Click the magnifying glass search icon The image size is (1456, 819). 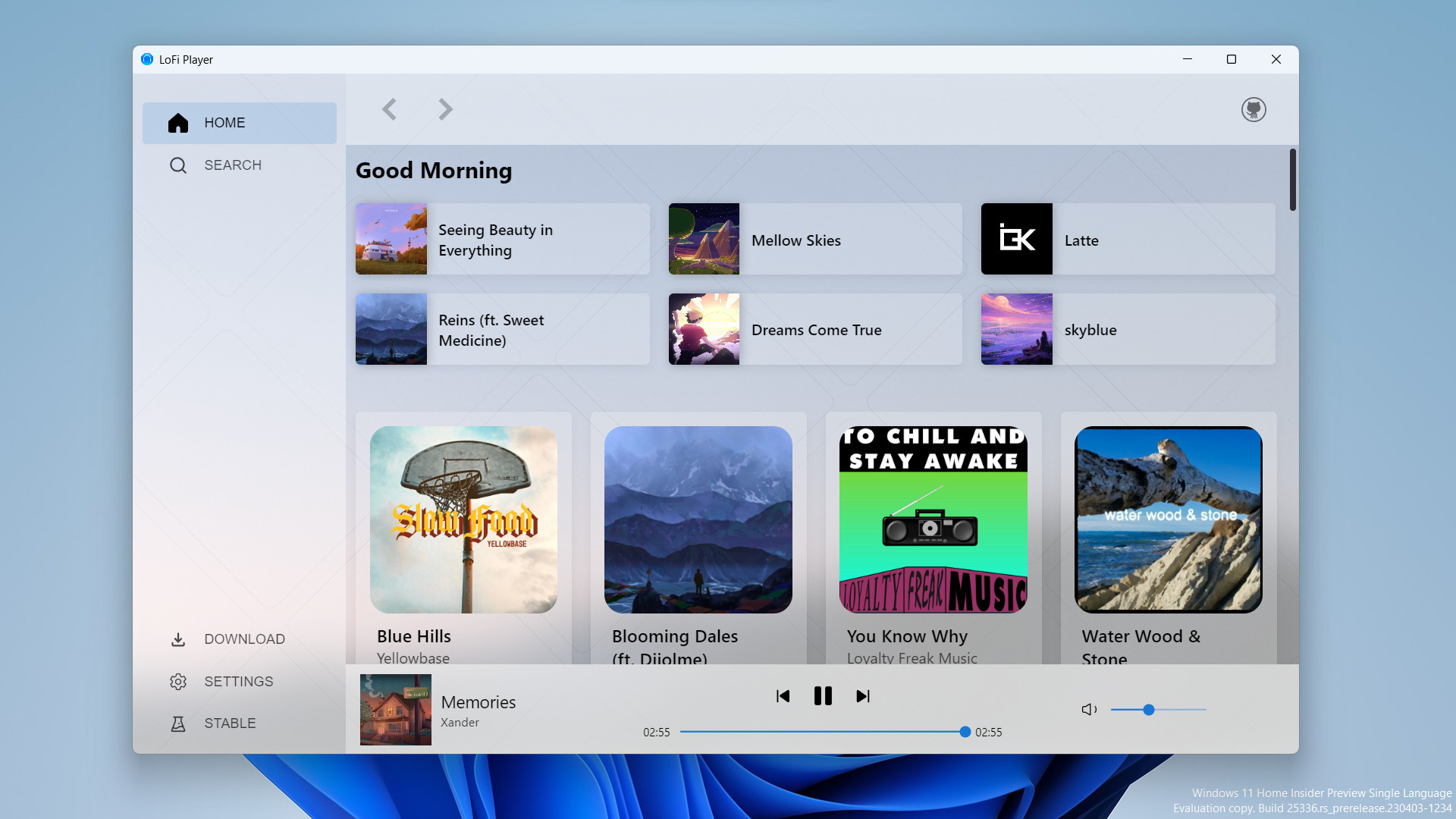click(178, 165)
